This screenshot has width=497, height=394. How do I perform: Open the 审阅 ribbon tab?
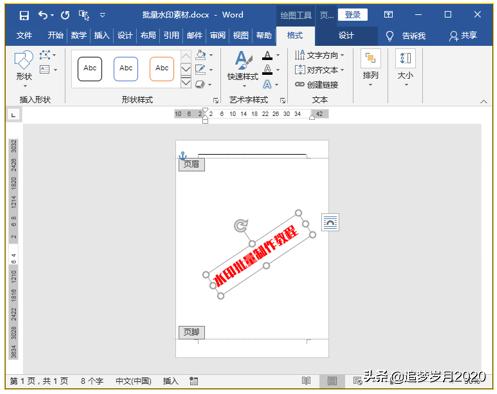tap(218, 35)
